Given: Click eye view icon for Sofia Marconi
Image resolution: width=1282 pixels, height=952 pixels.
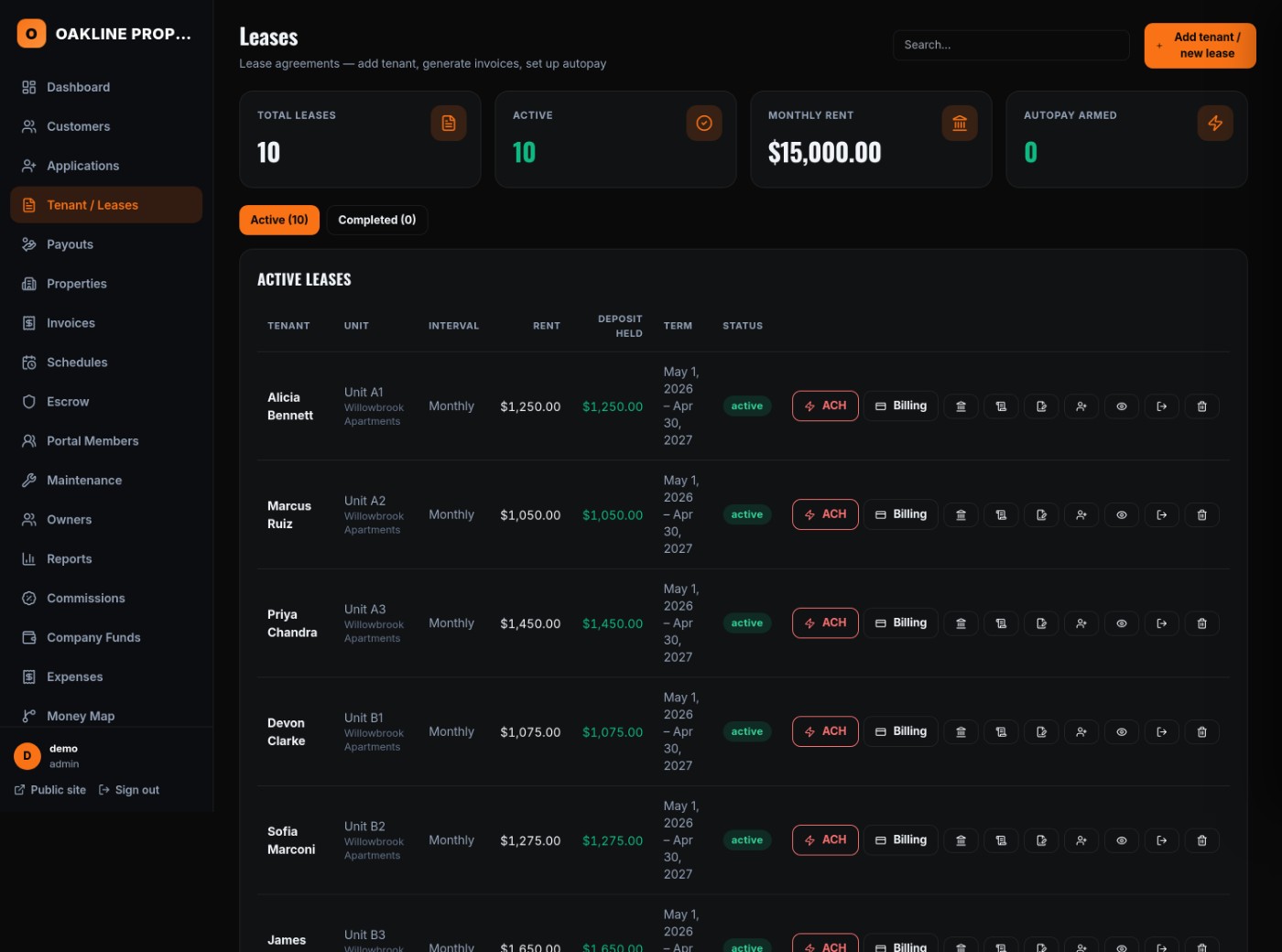Looking at the screenshot, I should click(x=1122, y=840).
